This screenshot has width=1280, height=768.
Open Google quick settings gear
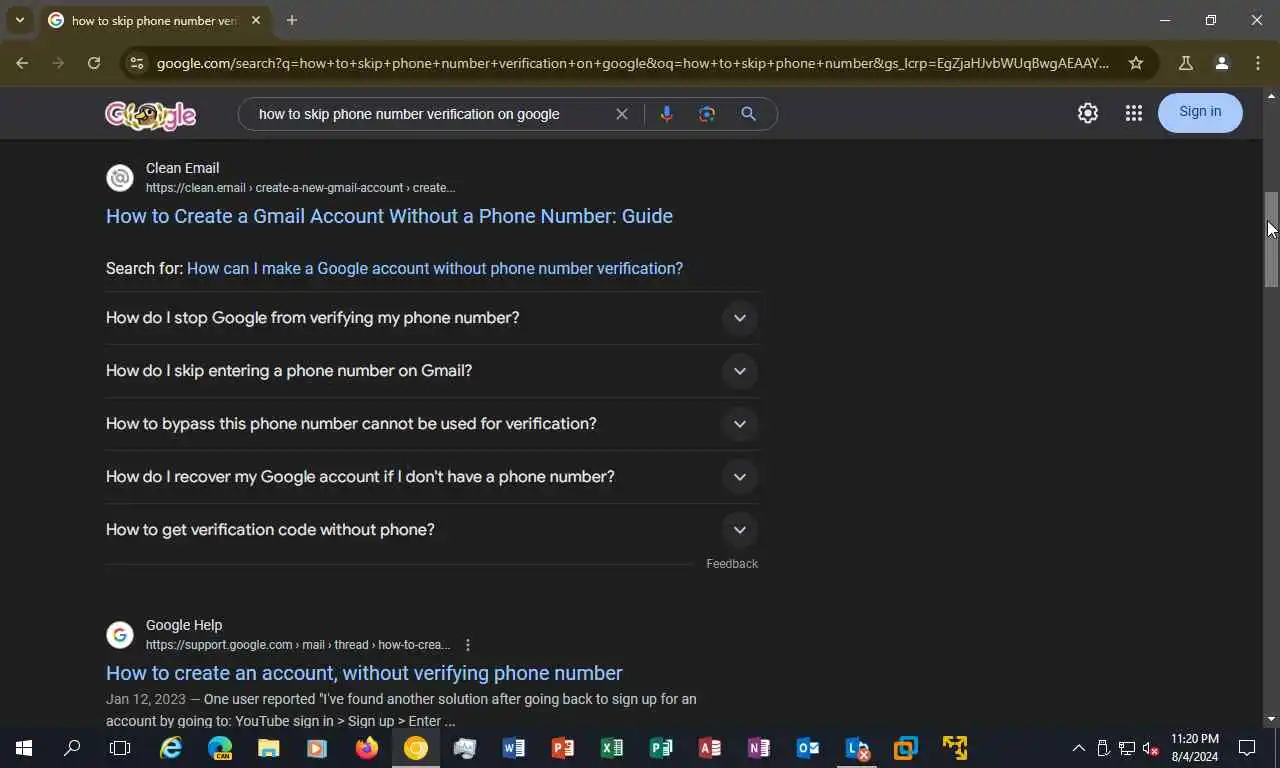pos(1088,113)
